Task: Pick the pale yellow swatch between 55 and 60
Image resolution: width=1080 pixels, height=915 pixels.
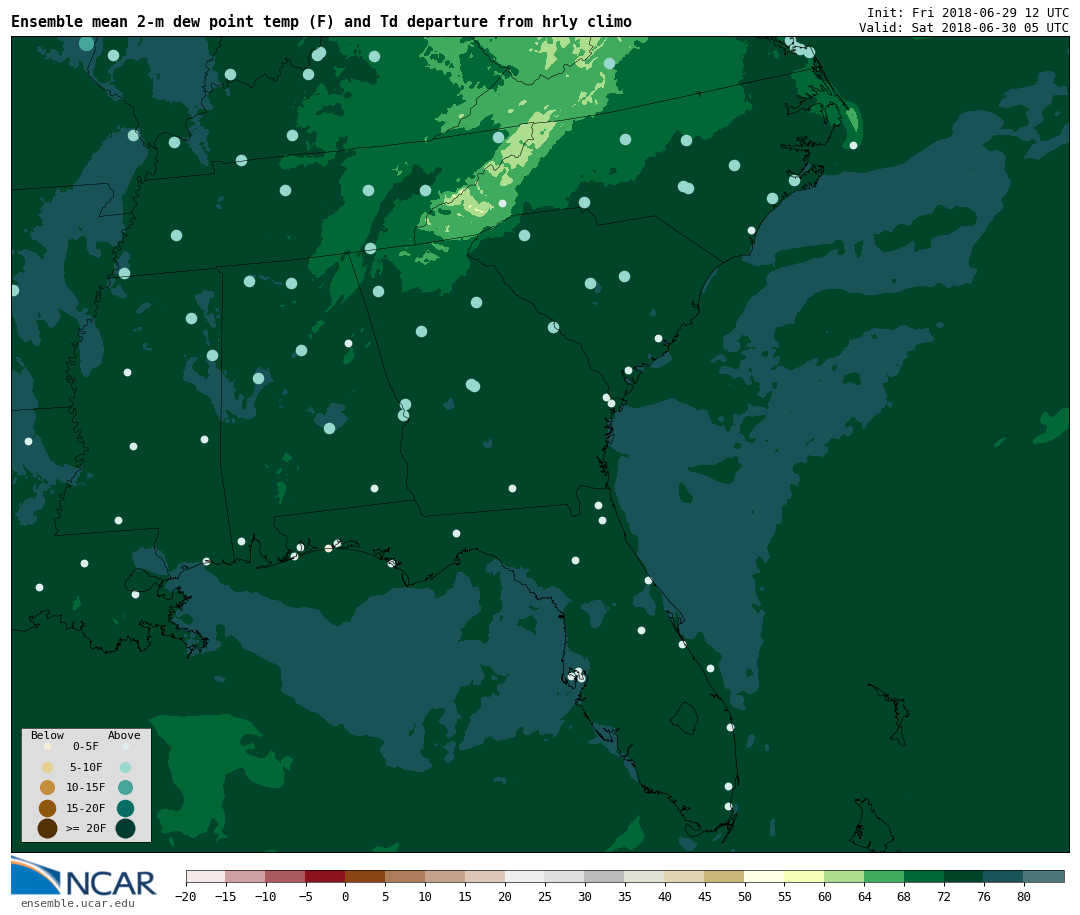Action: 804,877
